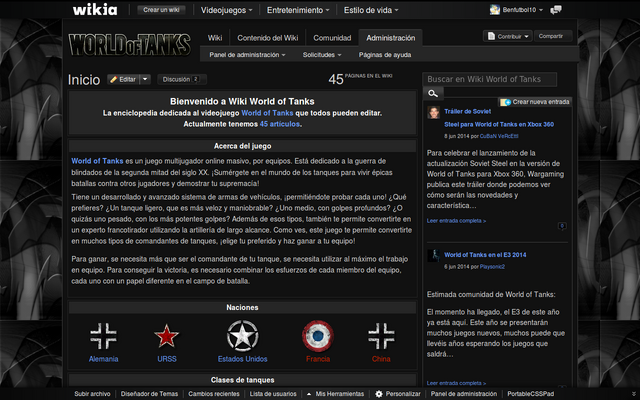Open the Alemania text link
This screenshot has width=640, height=400.
pos(103,359)
